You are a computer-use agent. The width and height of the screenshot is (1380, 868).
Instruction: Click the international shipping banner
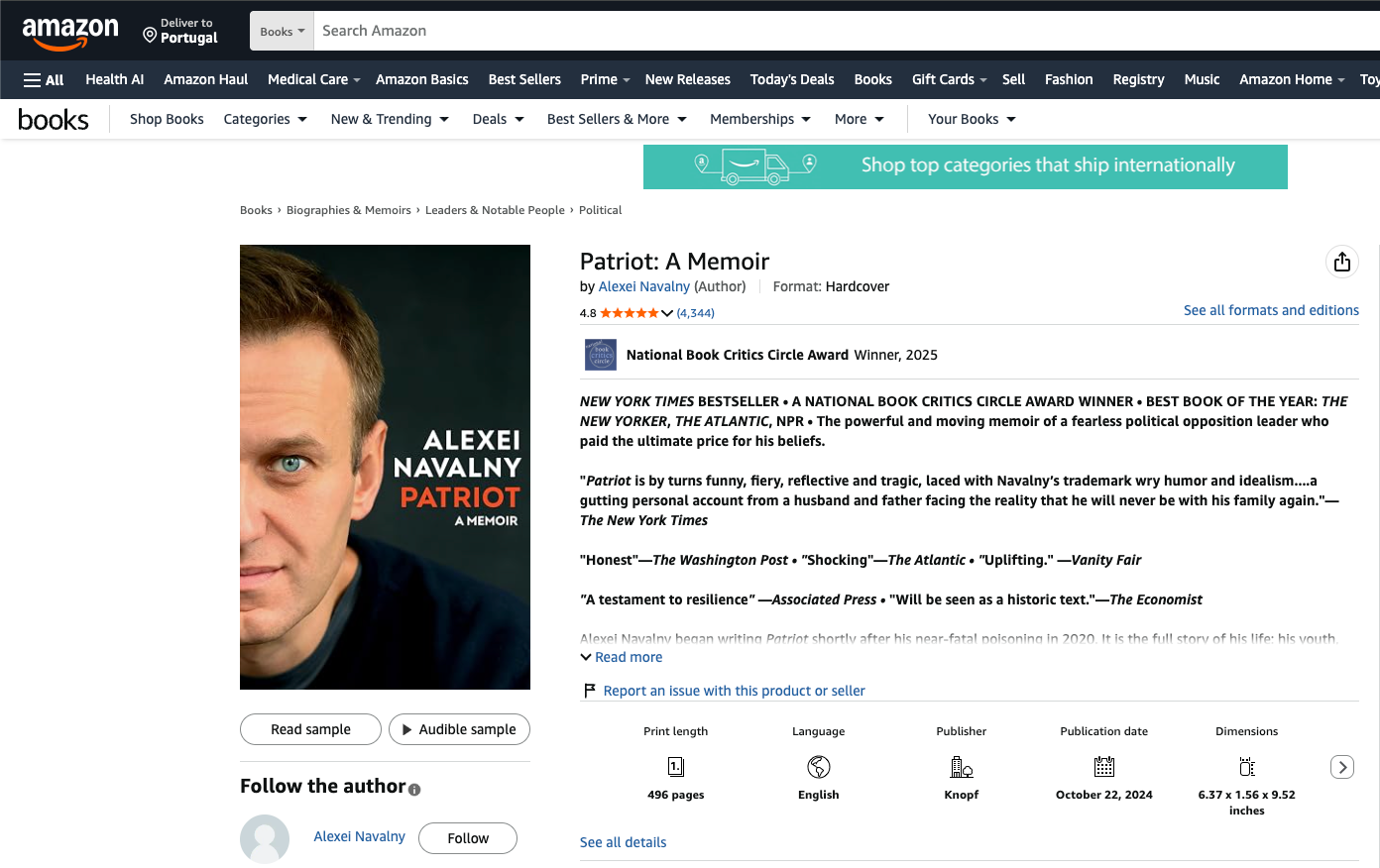[x=966, y=166]
